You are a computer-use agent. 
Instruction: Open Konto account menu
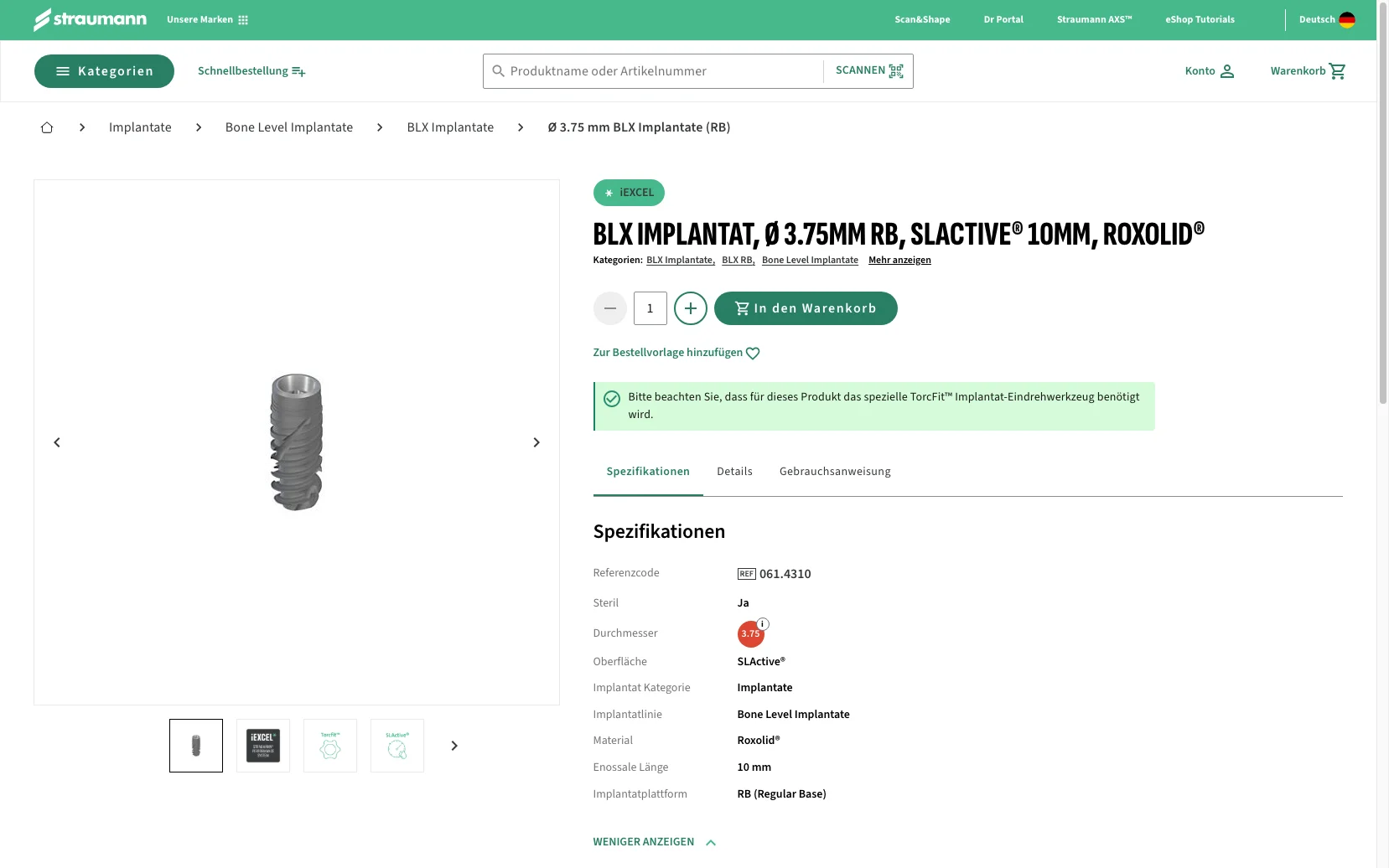pyautogui.click(x=1210, y=71)
